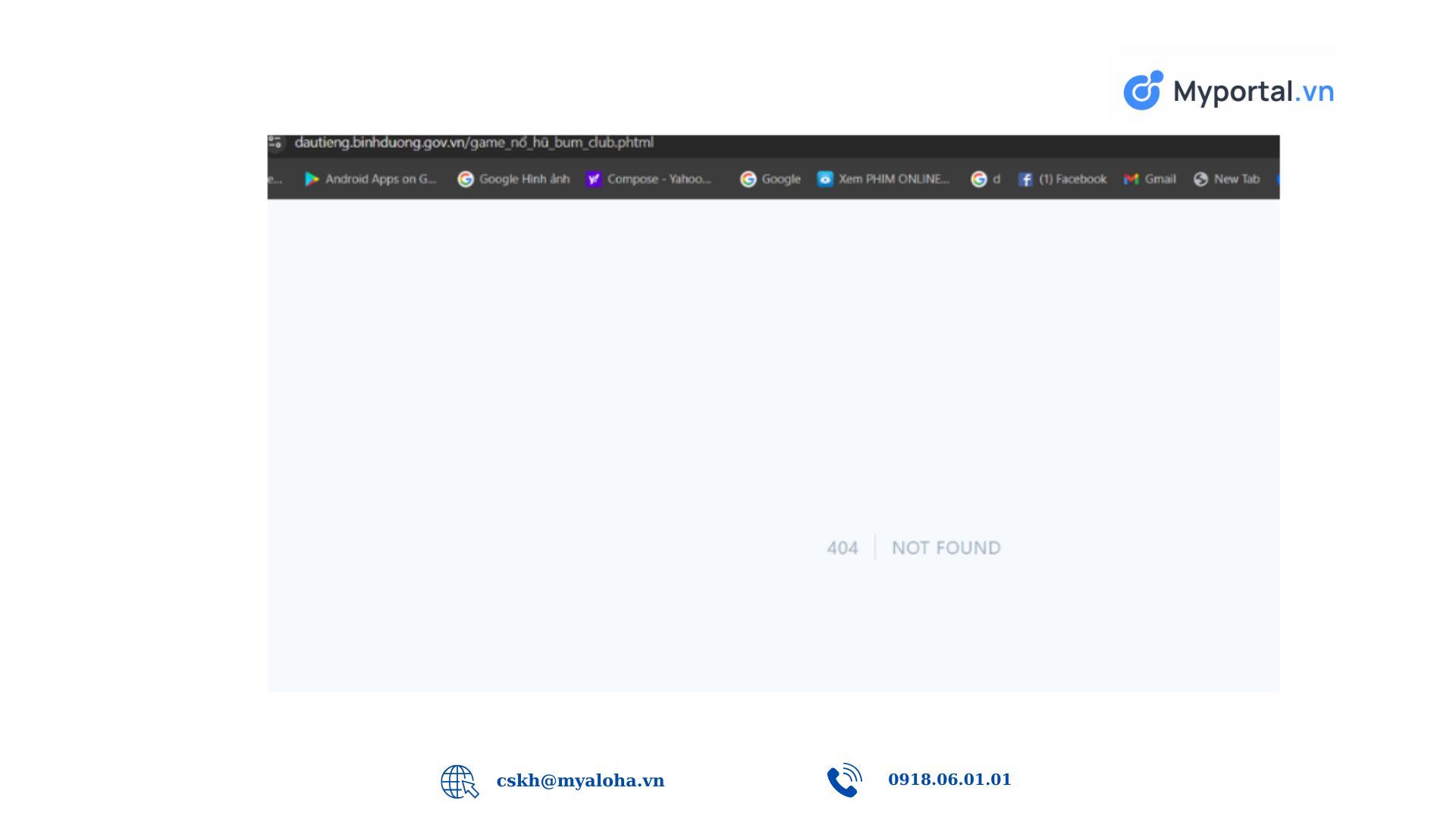The image size is (1456, 819).
Task: Open Android Apps on Google Play bookmark
Action: click(371, 179)
